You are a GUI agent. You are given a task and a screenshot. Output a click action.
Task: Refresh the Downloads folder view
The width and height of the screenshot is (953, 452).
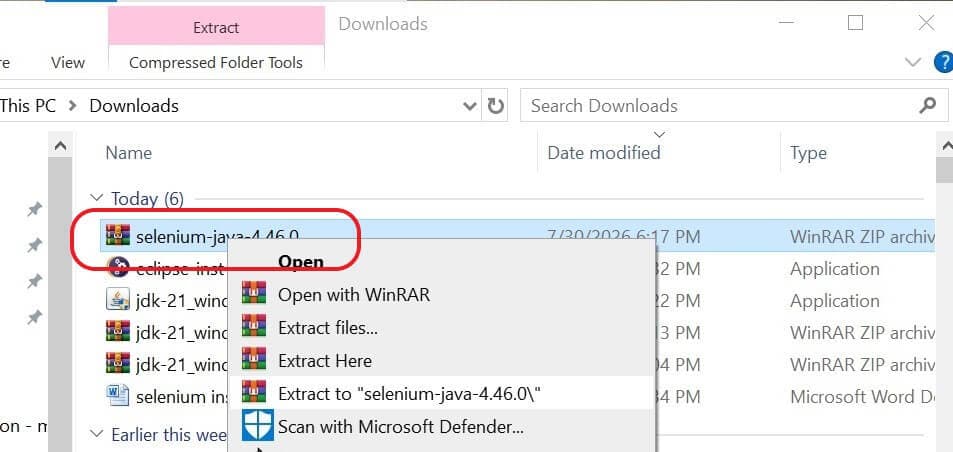pyautogui.click(x=495, y=106)
